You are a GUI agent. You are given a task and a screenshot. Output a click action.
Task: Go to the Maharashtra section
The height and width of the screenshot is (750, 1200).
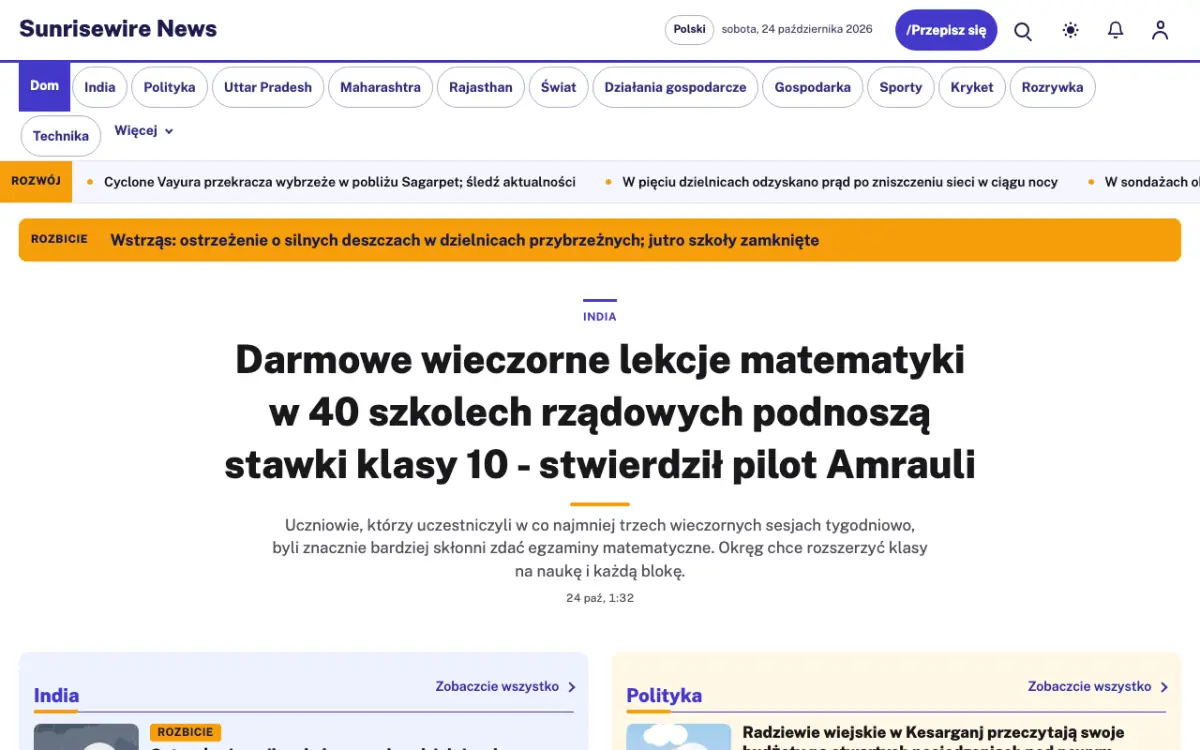pos(380,87)
